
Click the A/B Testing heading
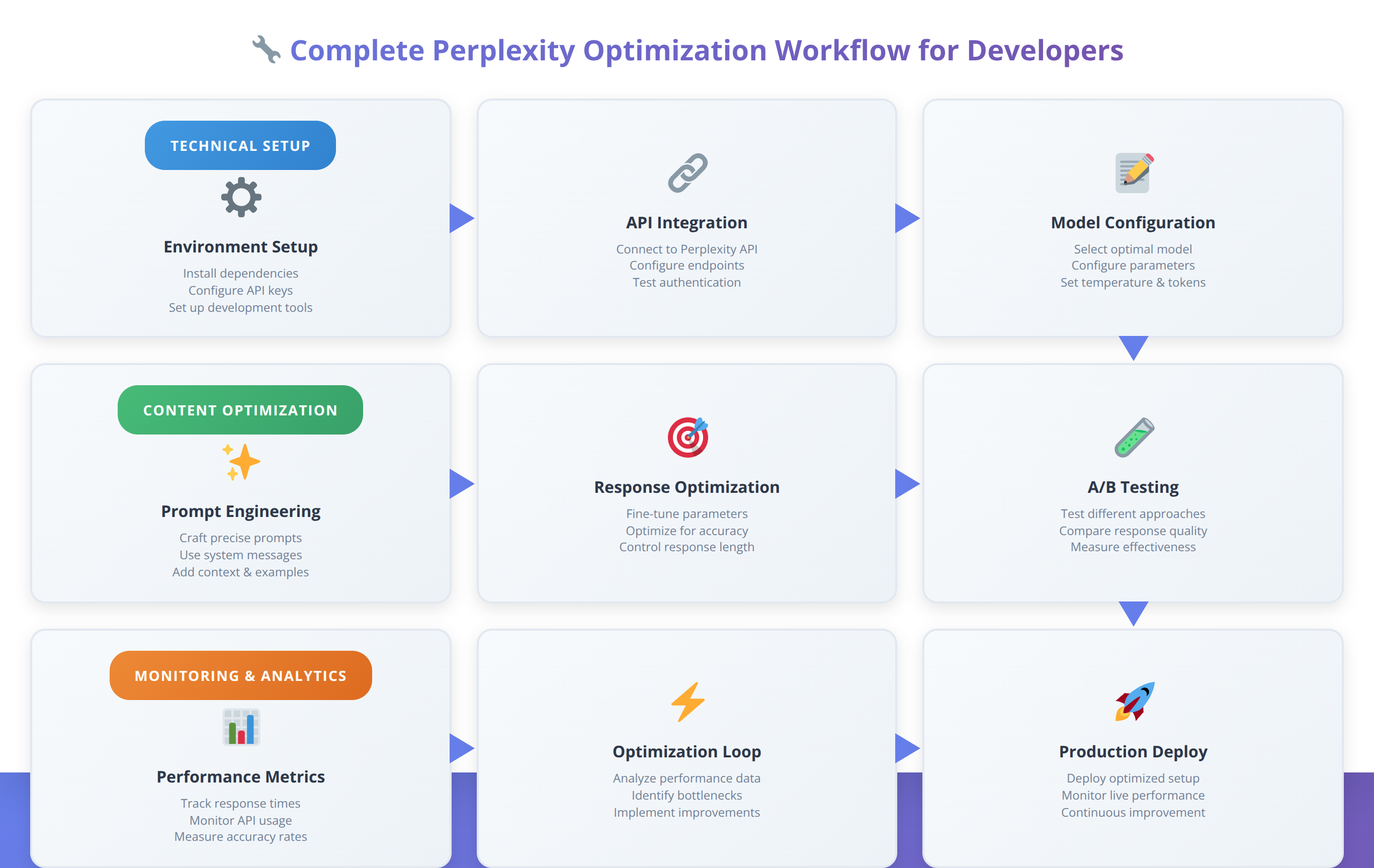(x=1133, y=487)
